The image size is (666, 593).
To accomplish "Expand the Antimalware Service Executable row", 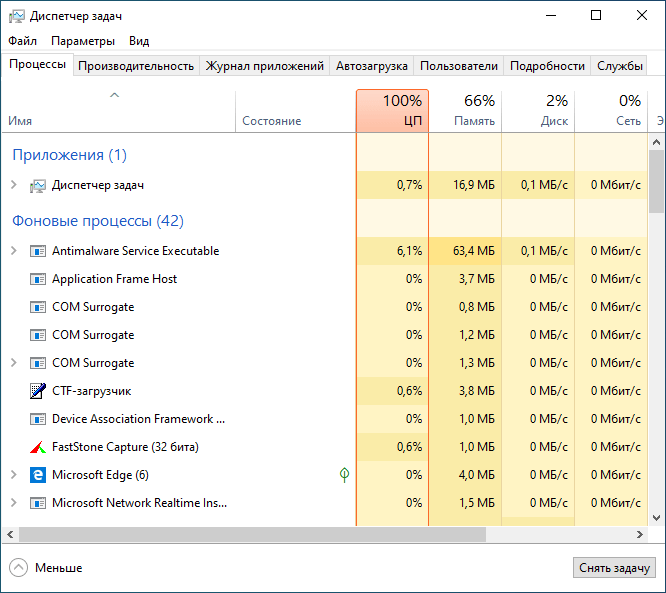I will pyautogui.click(x=13, y=251).
